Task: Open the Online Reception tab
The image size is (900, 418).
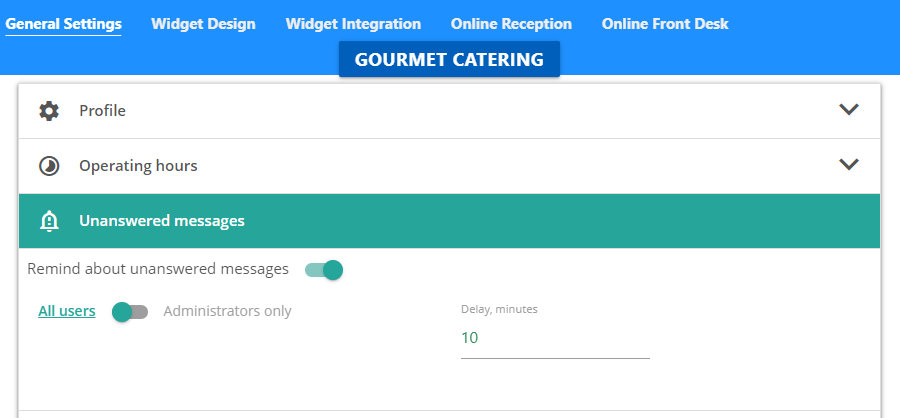Action: click(511, 24)
